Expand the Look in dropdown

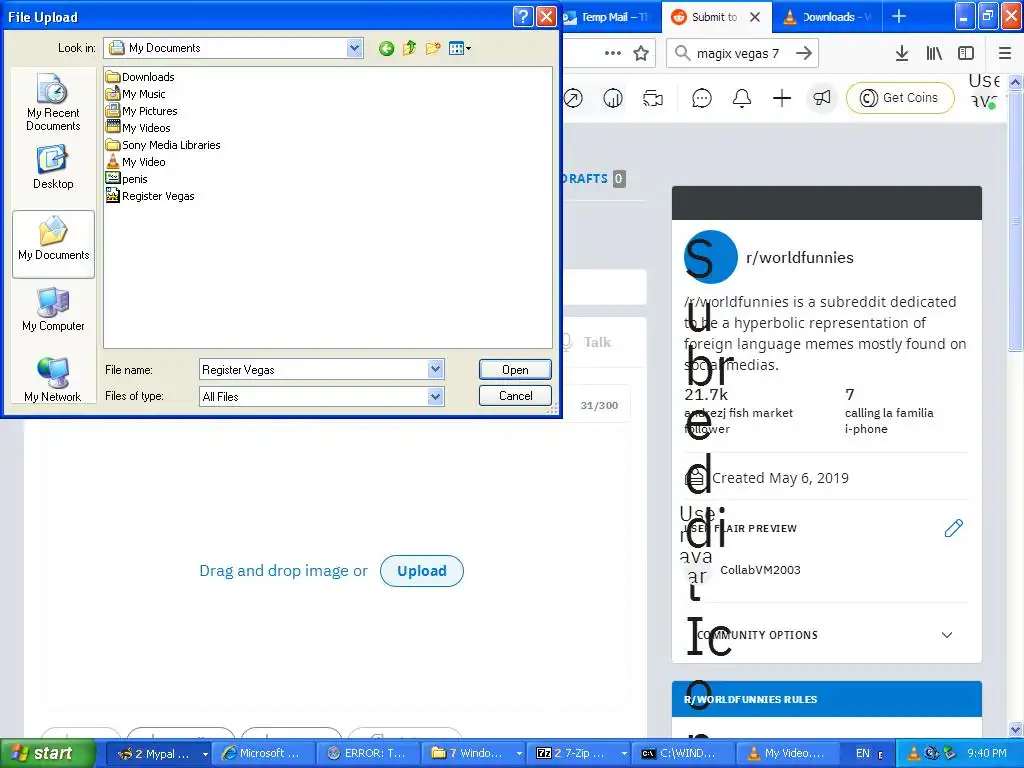[355, 48]
